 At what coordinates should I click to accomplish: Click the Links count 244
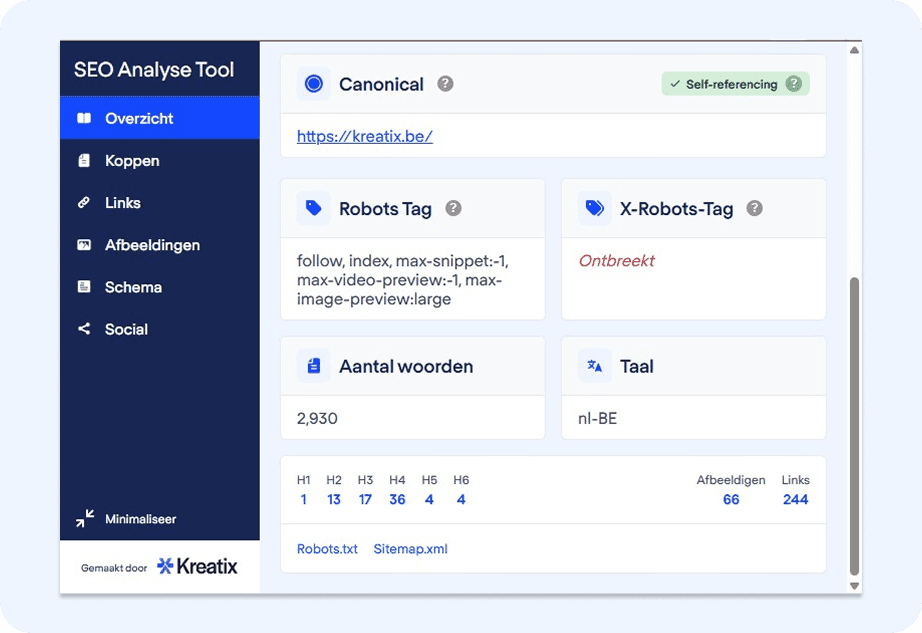tap(795, 500)
